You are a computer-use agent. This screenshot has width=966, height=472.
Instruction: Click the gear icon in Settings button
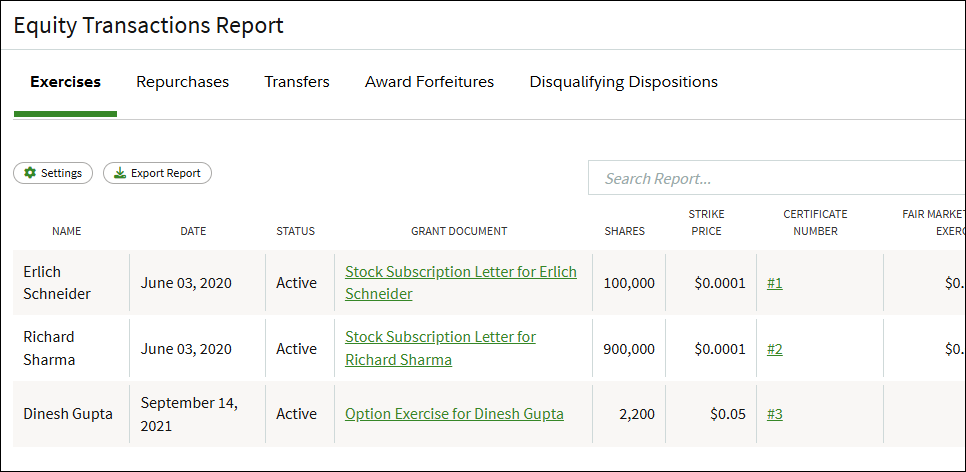point(30,173)
